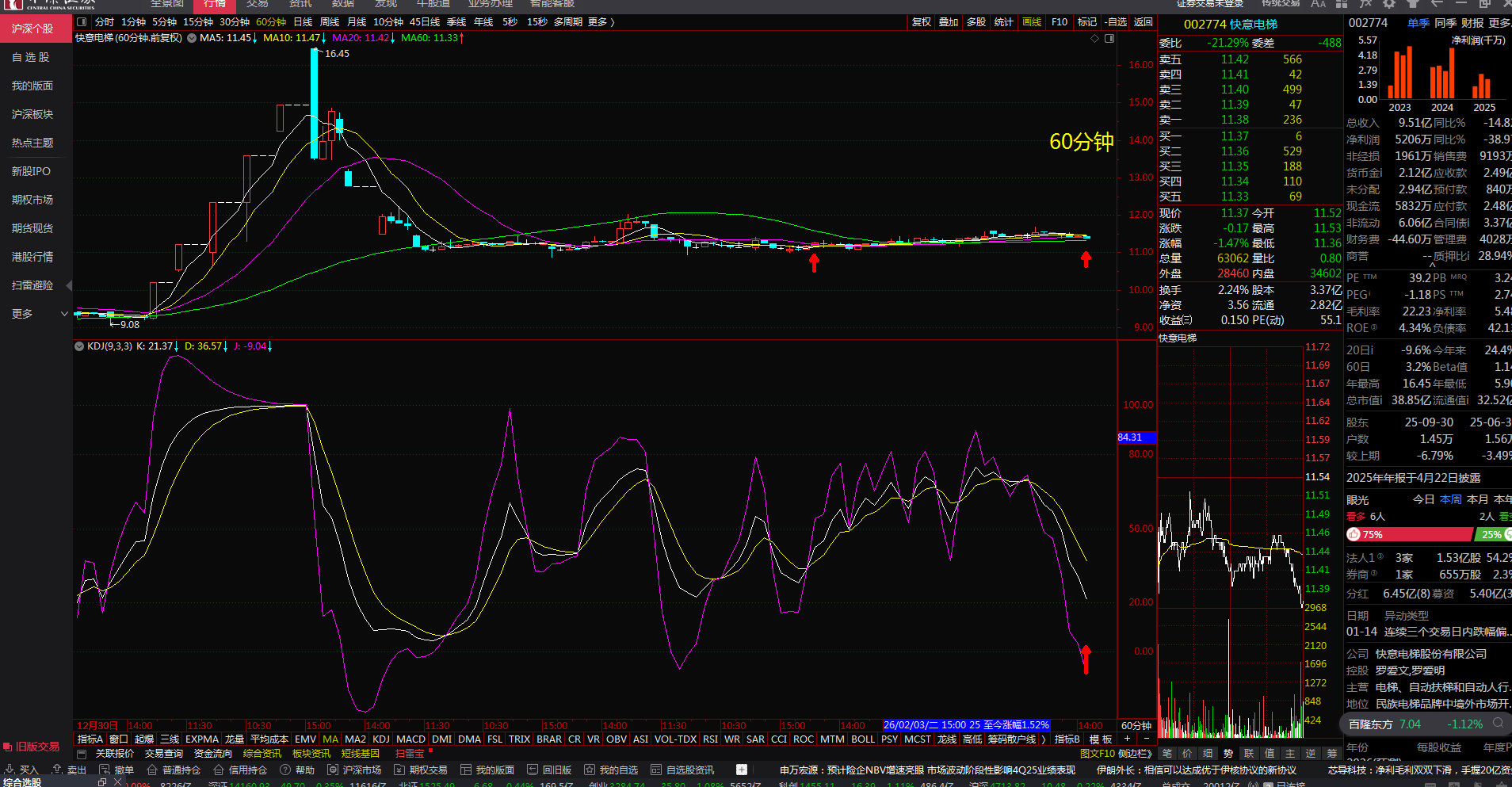Expand the 更多 chevron in the left sidebar

[64, 314]
